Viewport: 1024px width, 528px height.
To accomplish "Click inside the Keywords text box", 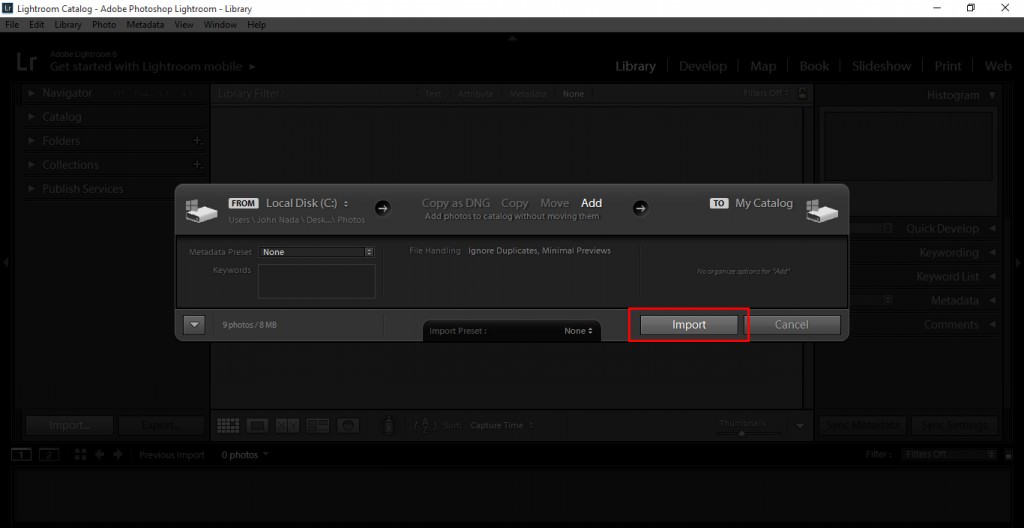I will pyautogui.click(x=317, y=281).
